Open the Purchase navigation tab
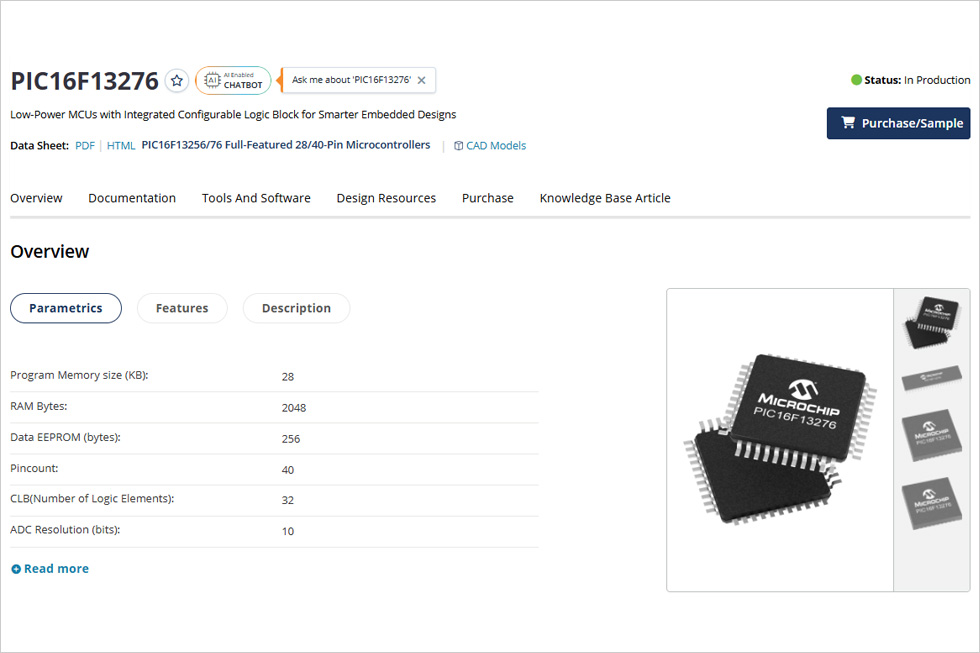Image resolution: width=980 pixels, height=653 pixels. pos(488,198)
